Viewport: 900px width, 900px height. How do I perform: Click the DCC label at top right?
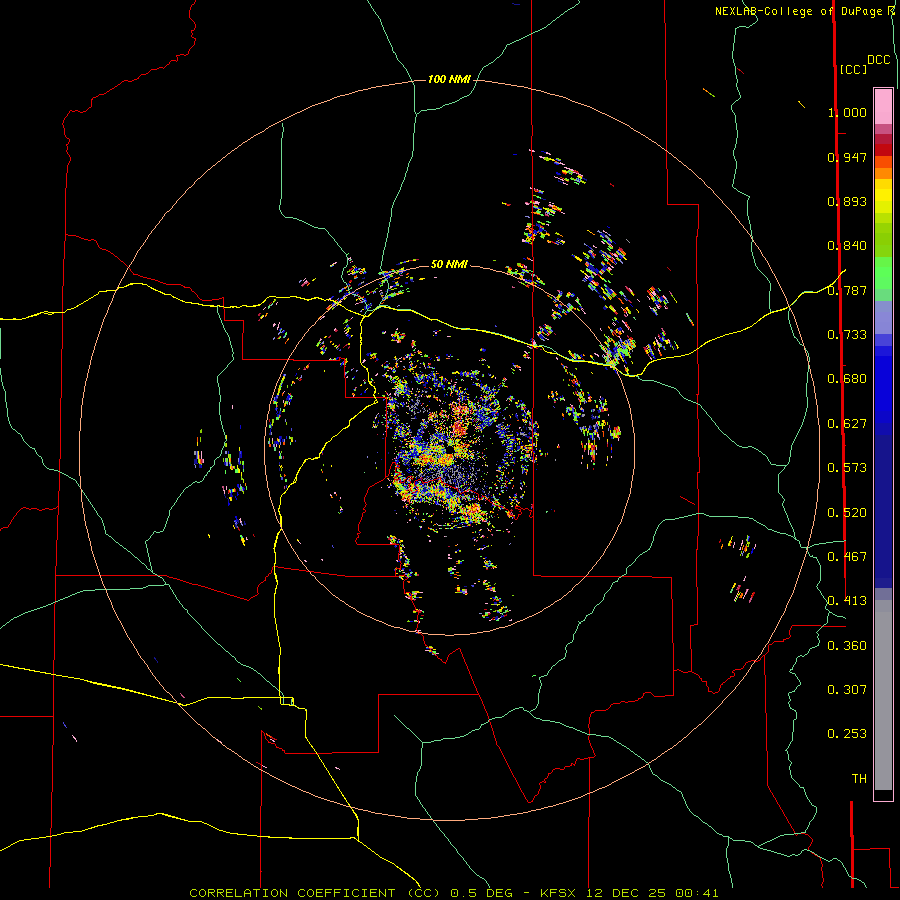click(879, 59)
